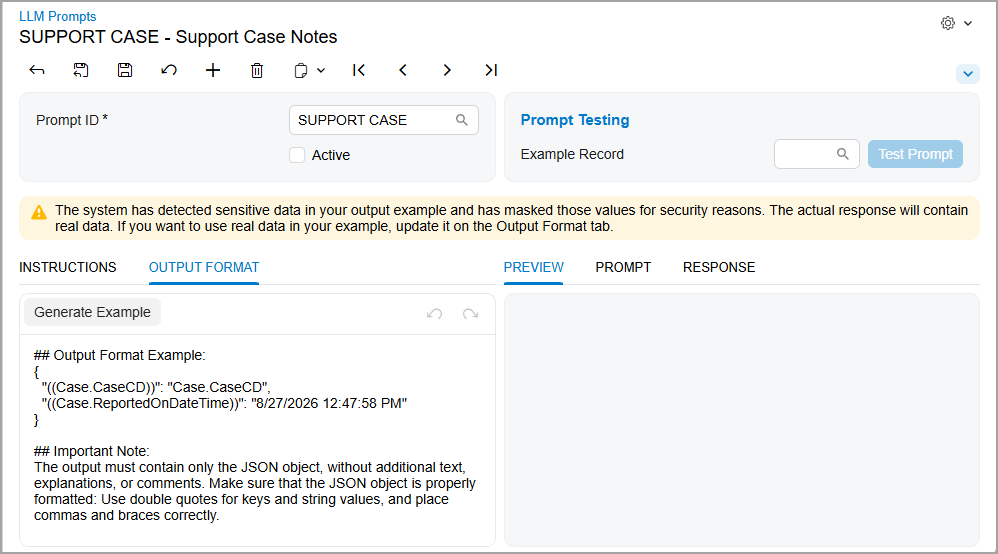This screenshot has height=554, width=998.
Task: Click the Save disk icon
Action: tap(125, 70)
